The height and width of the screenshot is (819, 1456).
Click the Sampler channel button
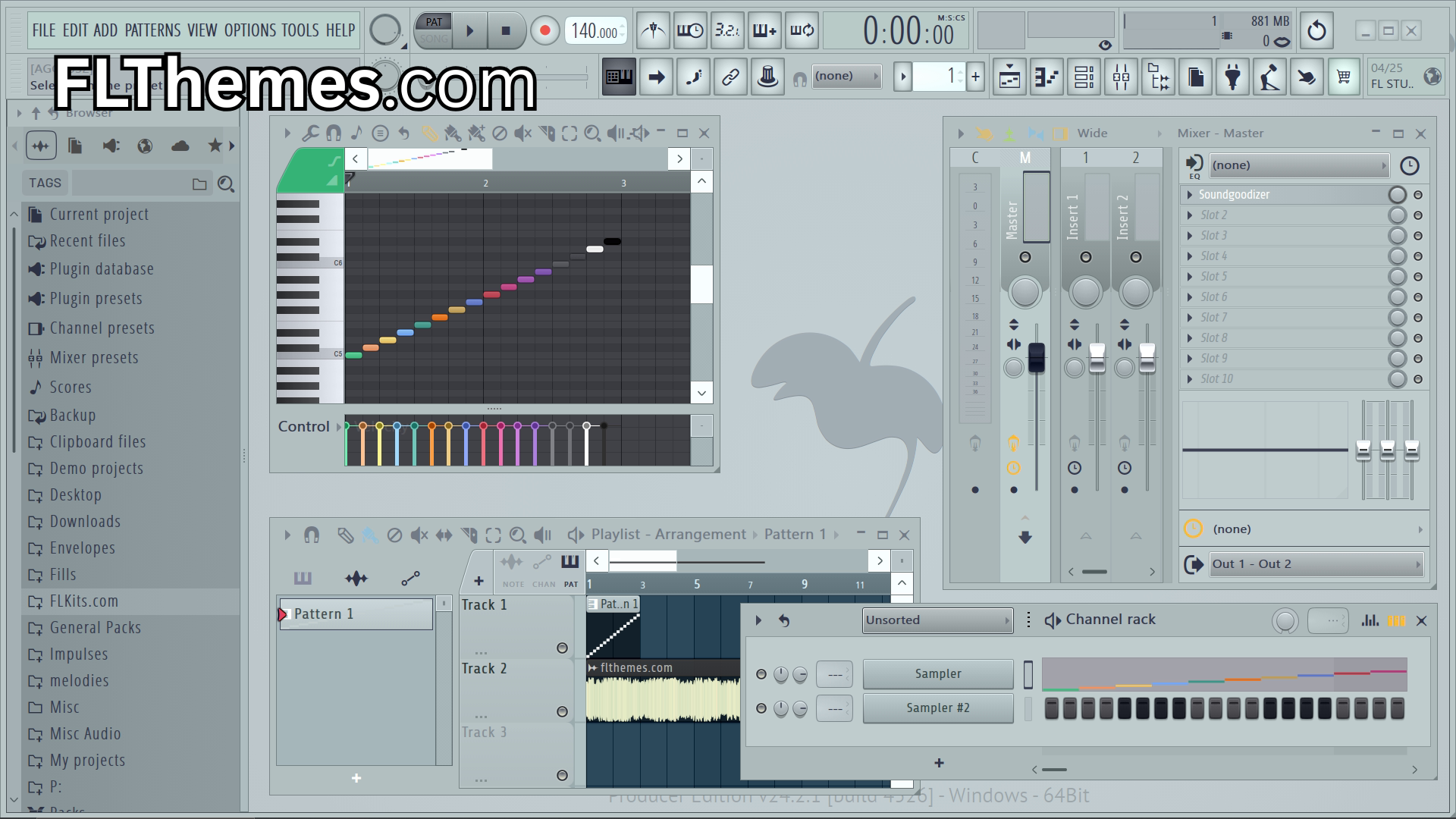(x=938, y=674)
